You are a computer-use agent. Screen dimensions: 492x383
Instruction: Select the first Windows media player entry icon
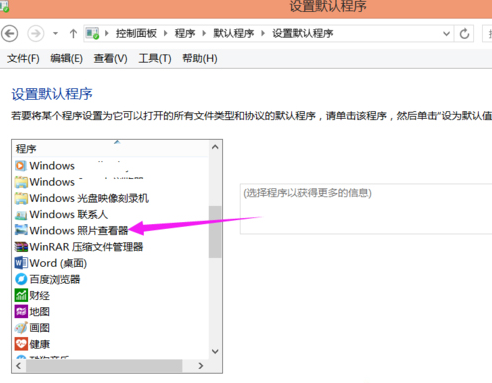(x=21, y=166)
